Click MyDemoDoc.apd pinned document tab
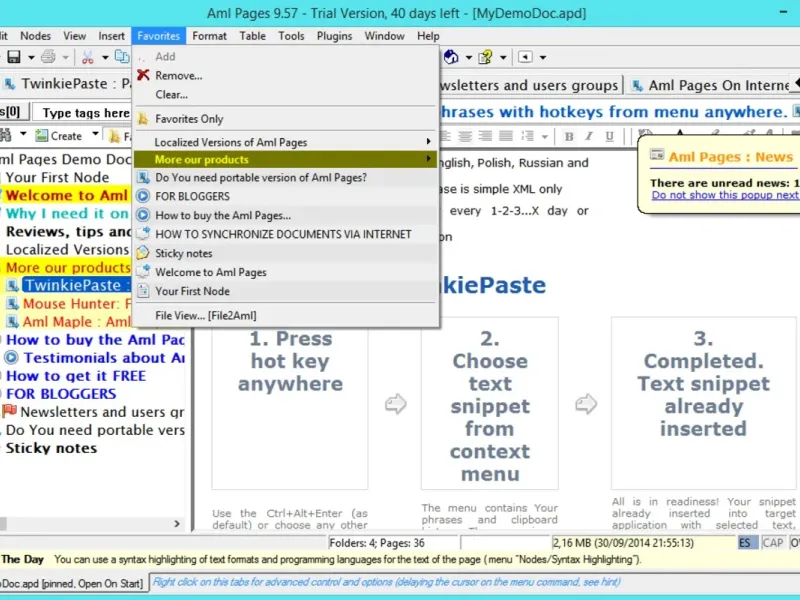This screenshot has width=800, height=600. pos(72,583)
